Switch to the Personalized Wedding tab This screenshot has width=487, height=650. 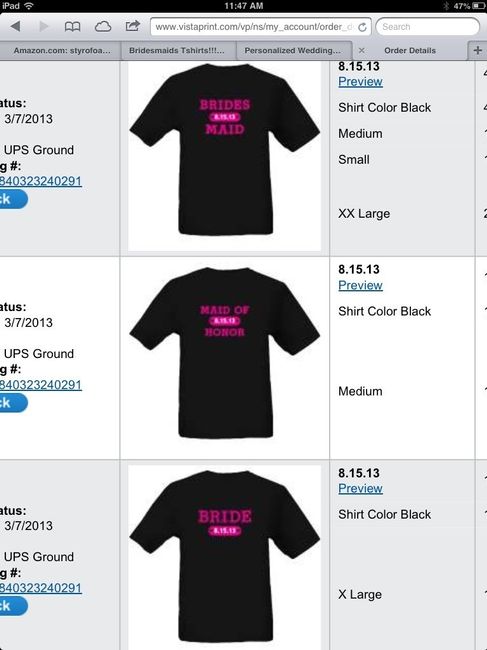(x=293, y=50)
